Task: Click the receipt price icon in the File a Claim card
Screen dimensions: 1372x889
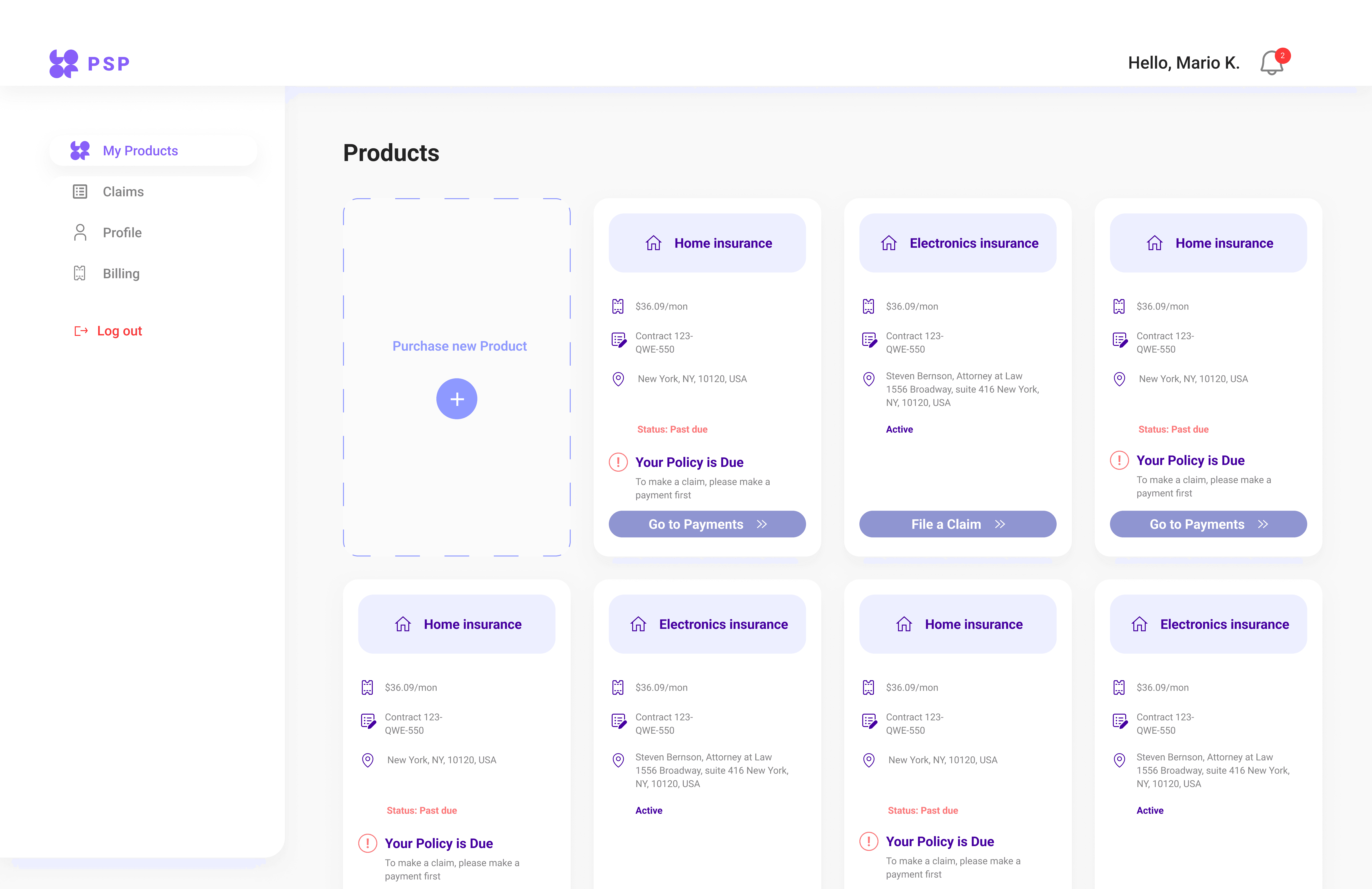Action: pyautogui.click(x=869, y=306)
